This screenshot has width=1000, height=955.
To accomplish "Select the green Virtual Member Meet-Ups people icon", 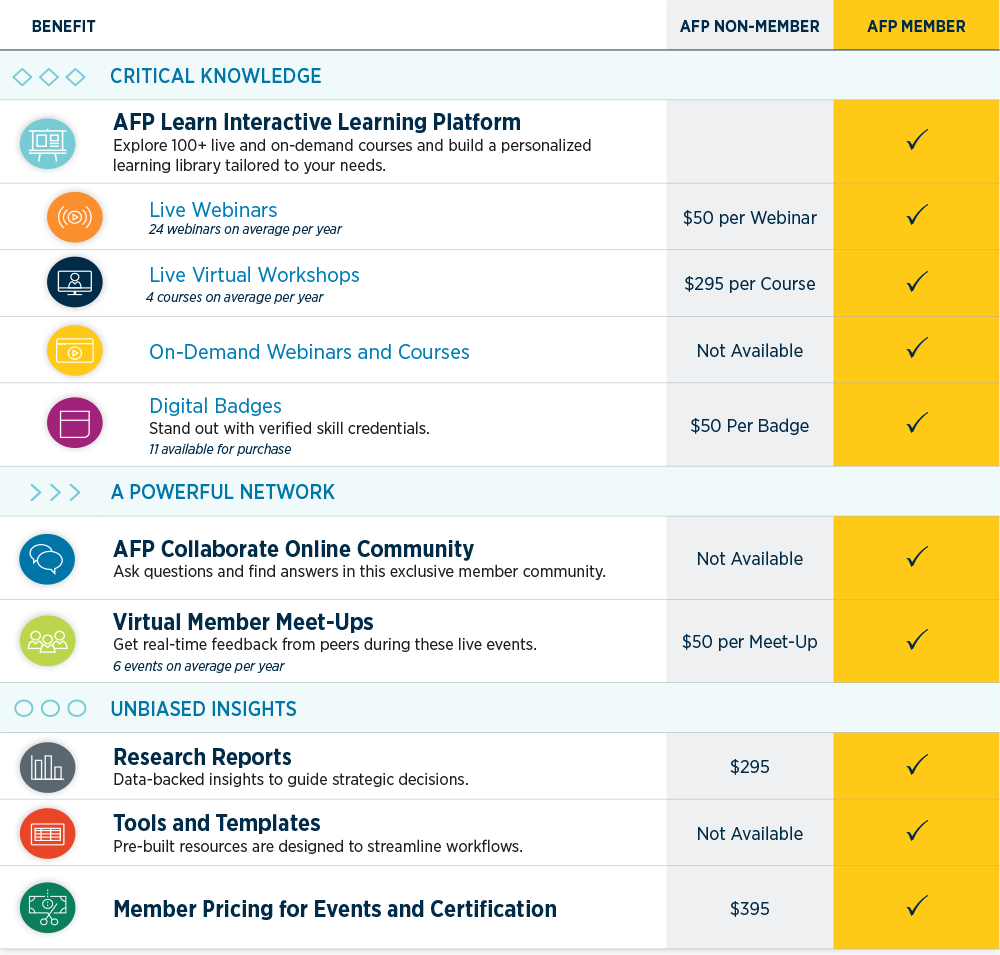I will click(47, 640).
